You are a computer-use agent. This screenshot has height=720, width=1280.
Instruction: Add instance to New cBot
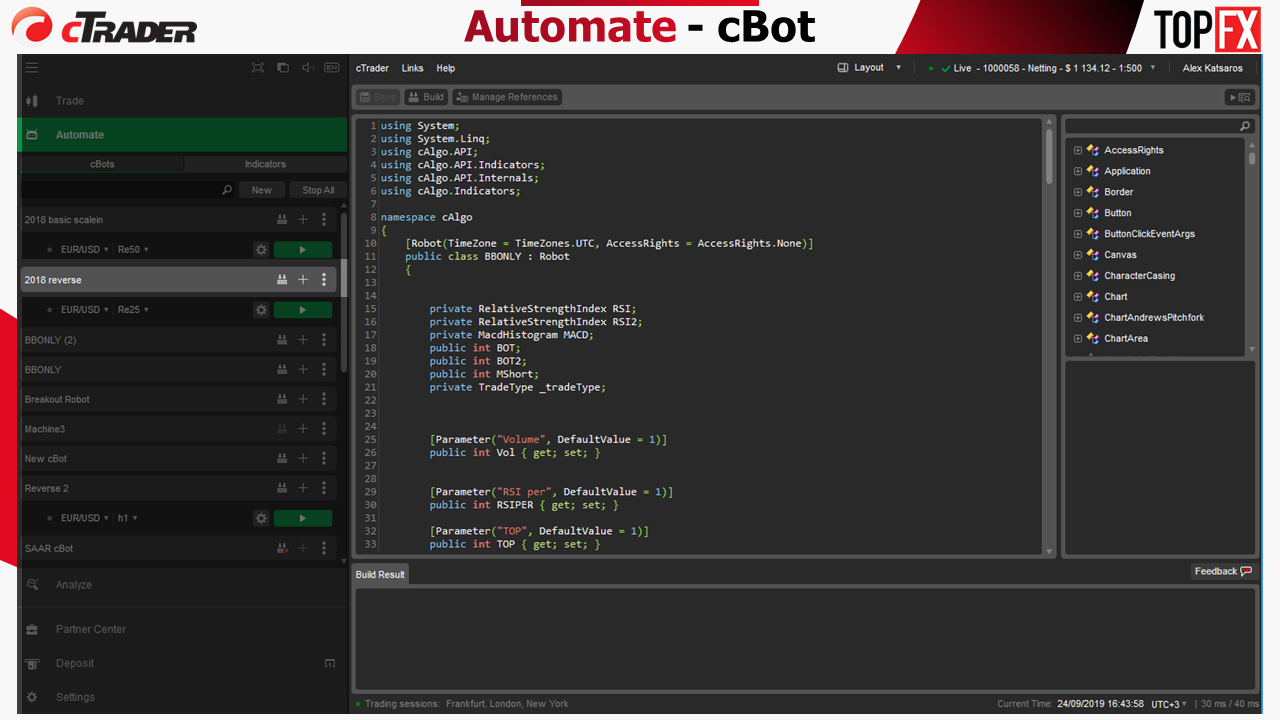tap(303, 459)
